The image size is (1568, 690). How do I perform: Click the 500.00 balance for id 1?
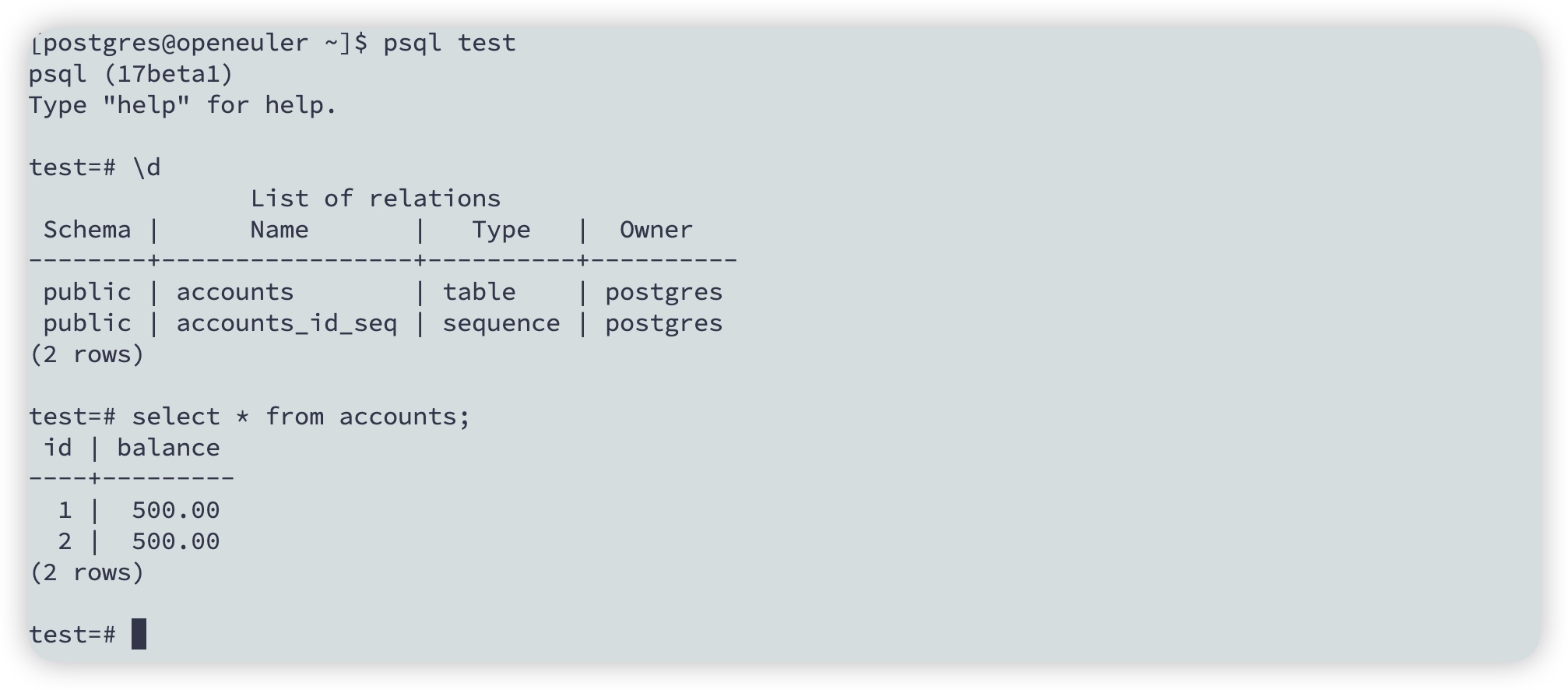click(175, 510)
